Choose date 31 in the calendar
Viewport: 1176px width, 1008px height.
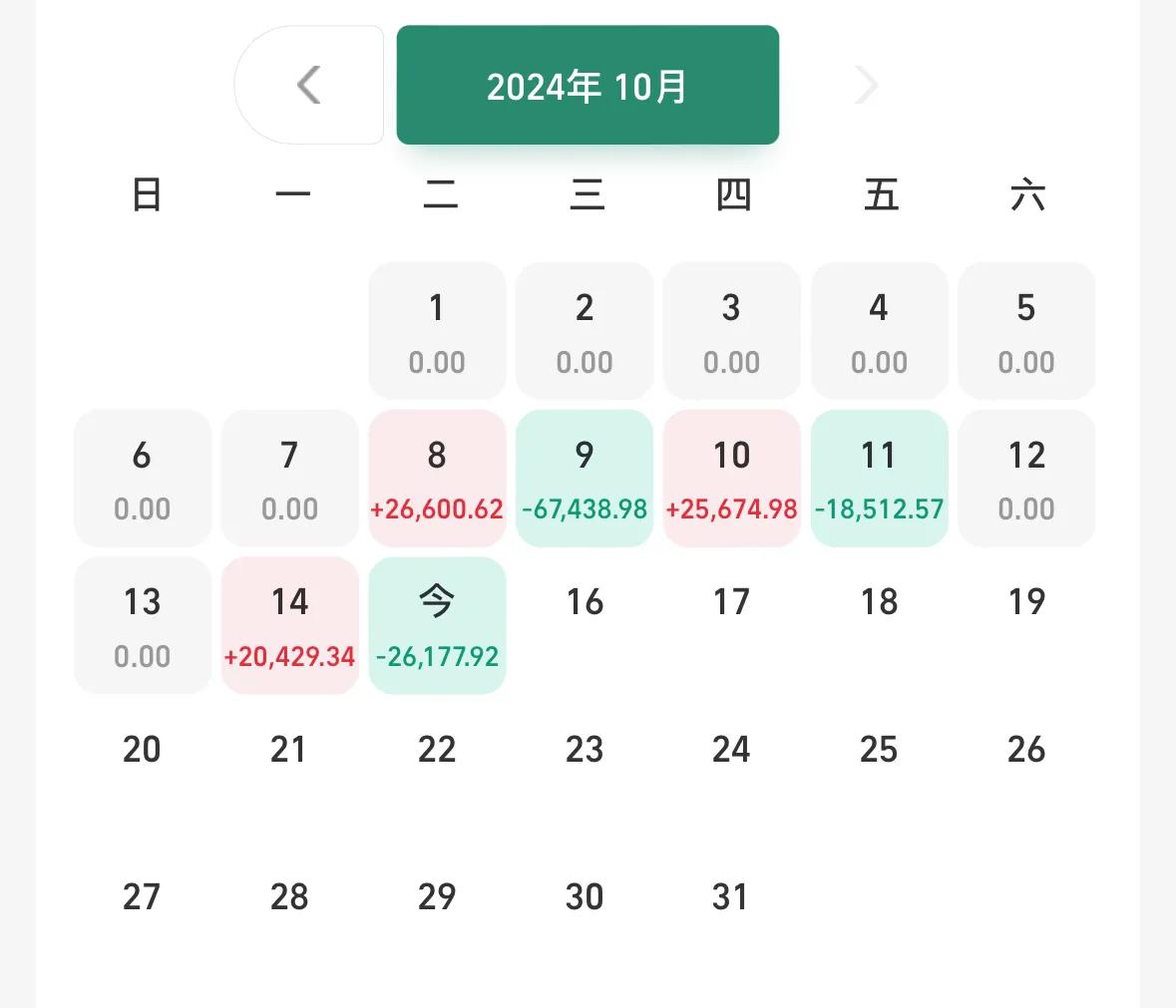click(x=731, y=896)
